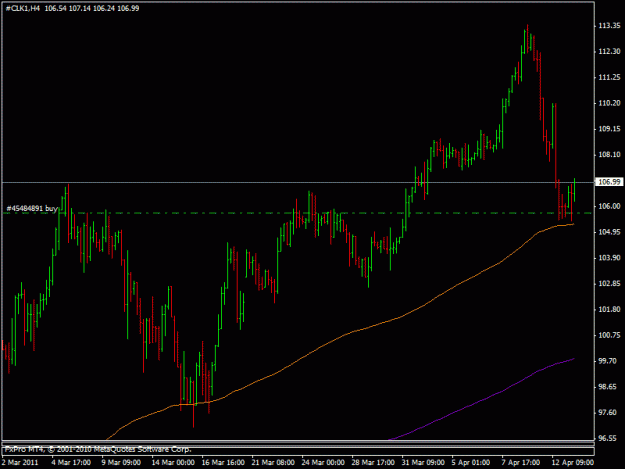
Task: Click the 111.25 price axis label
Action: click(x=609, y=77)
